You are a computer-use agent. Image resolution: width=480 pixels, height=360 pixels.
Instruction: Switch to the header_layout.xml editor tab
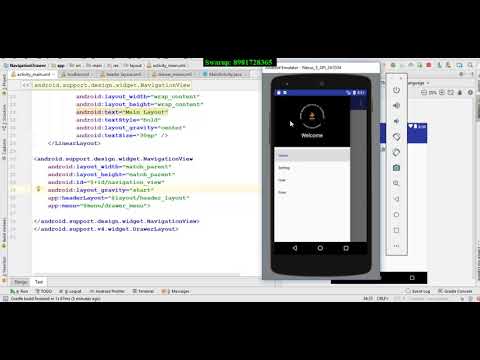122,74
